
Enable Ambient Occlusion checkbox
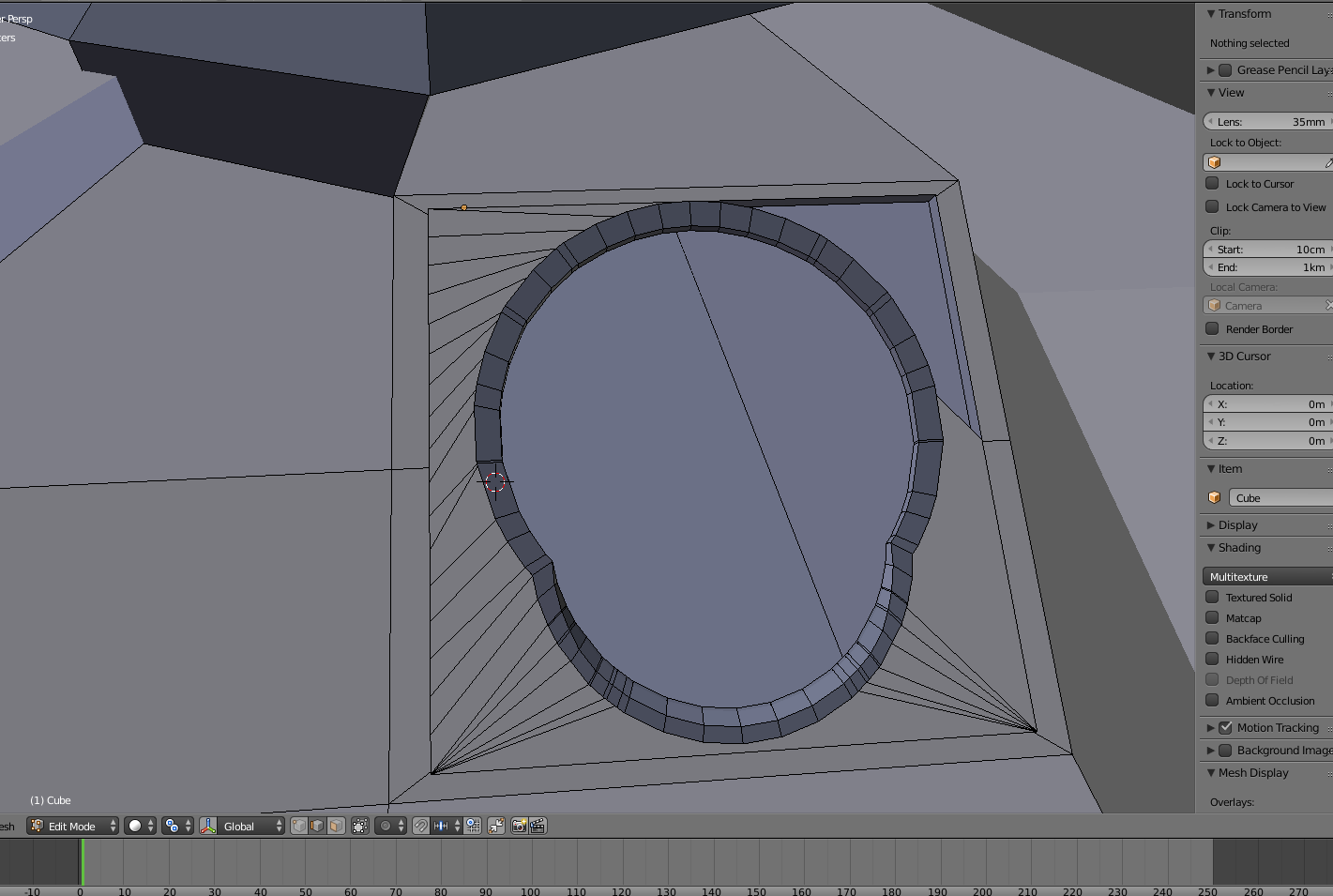[x=1212, y=700]
